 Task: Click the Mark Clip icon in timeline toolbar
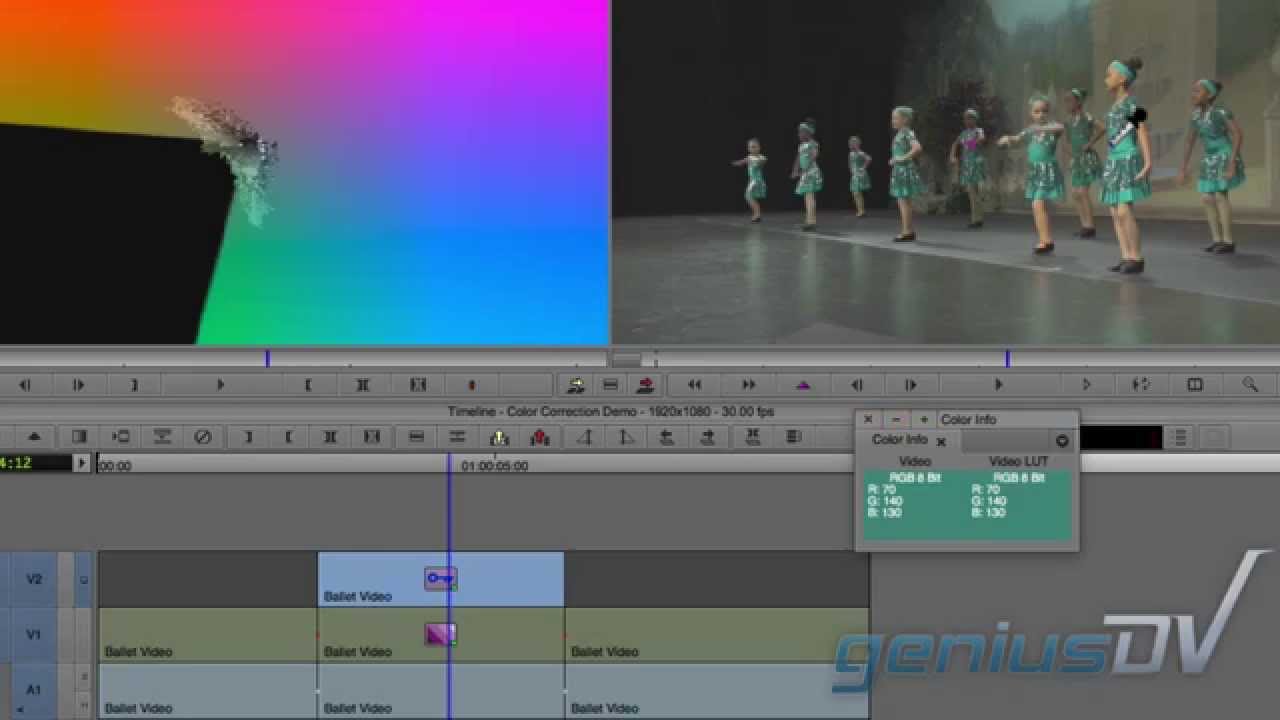point(330,437)
